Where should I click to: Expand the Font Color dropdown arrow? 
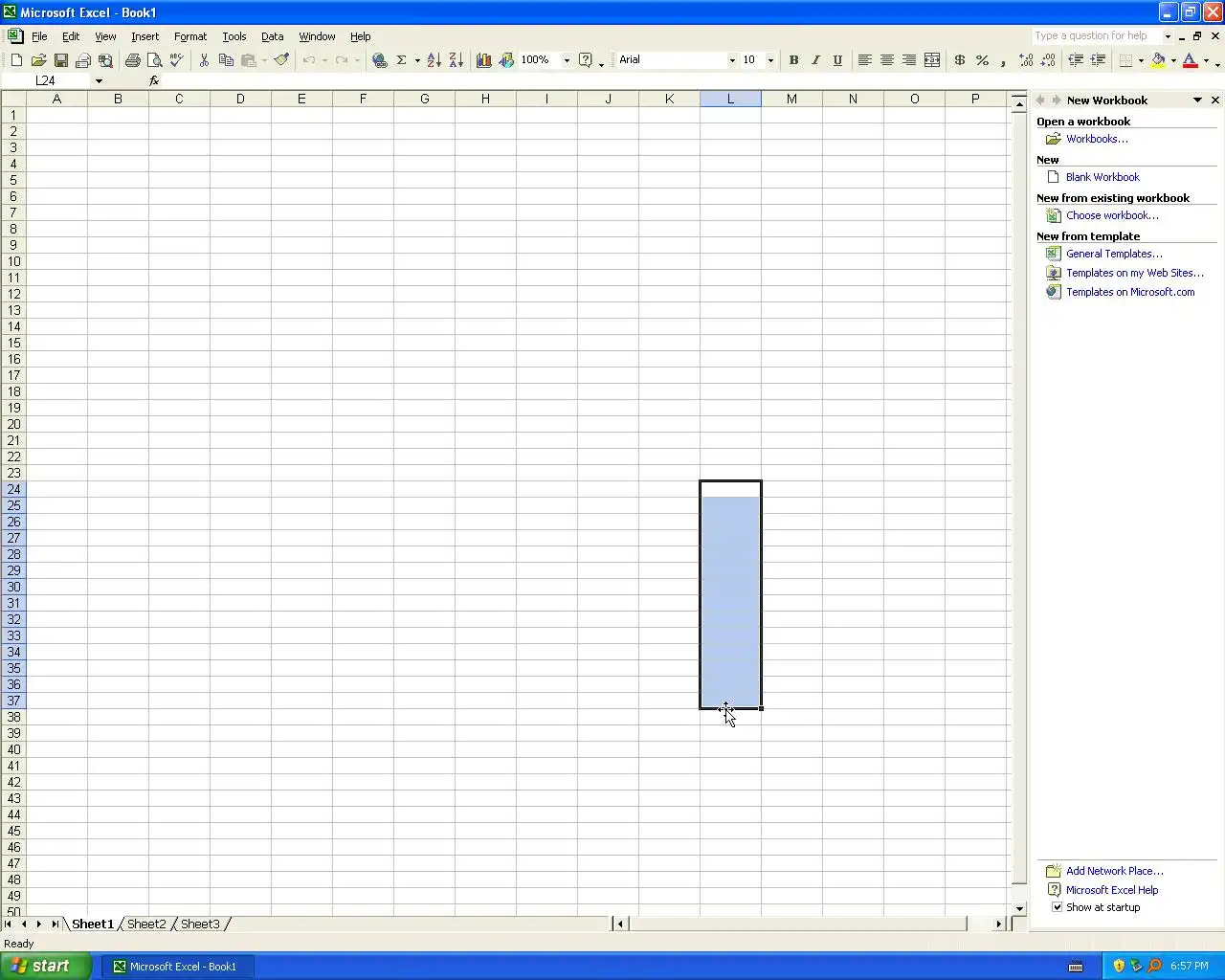[1205, 60]
